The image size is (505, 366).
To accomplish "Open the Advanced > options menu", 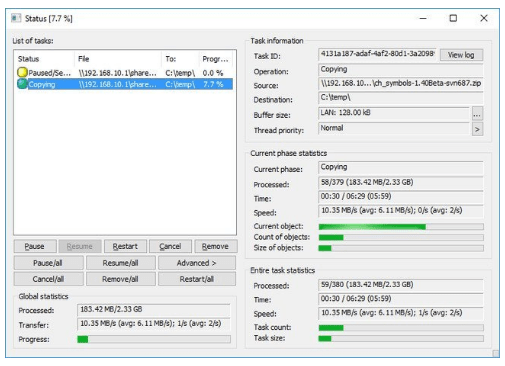I will 197,263.
